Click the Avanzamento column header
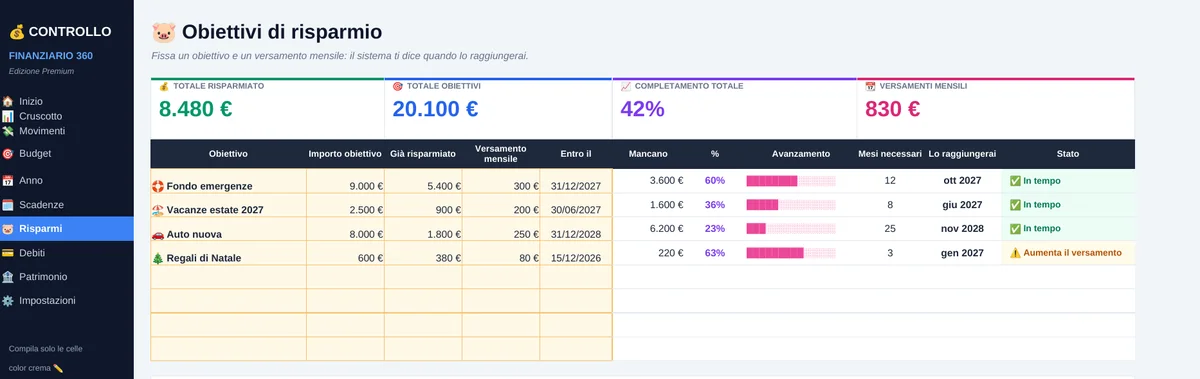This screenshot has height=379, width=1200. (801, 154)
